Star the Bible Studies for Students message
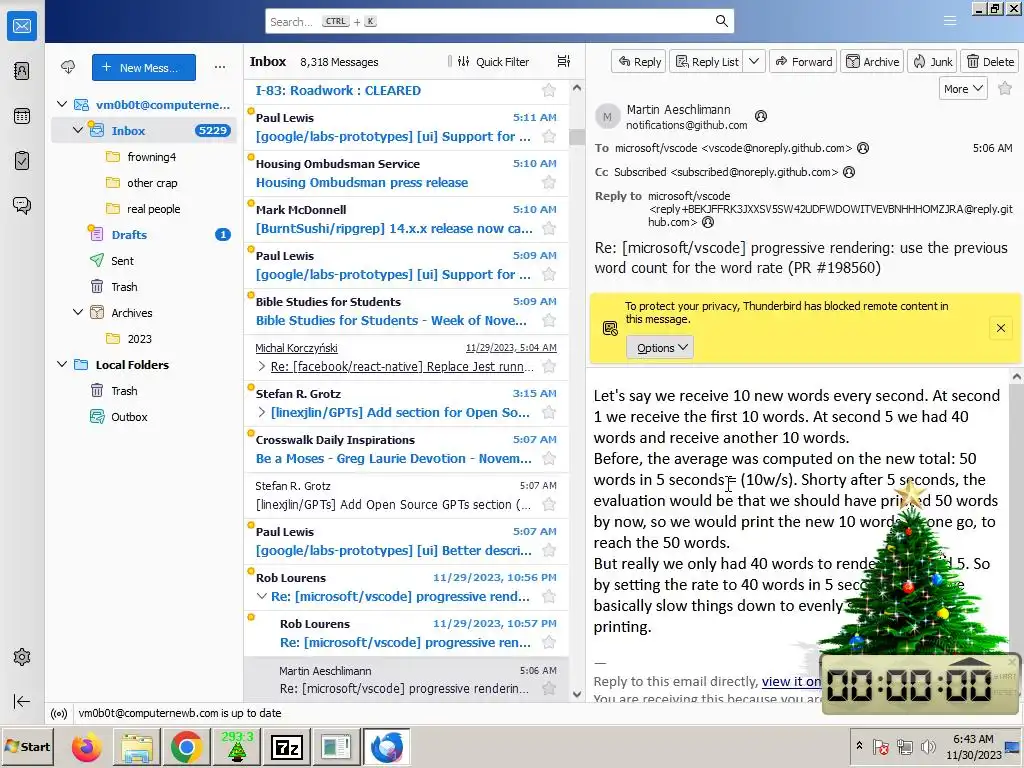 pyautogui.click(x=549, y=321)
